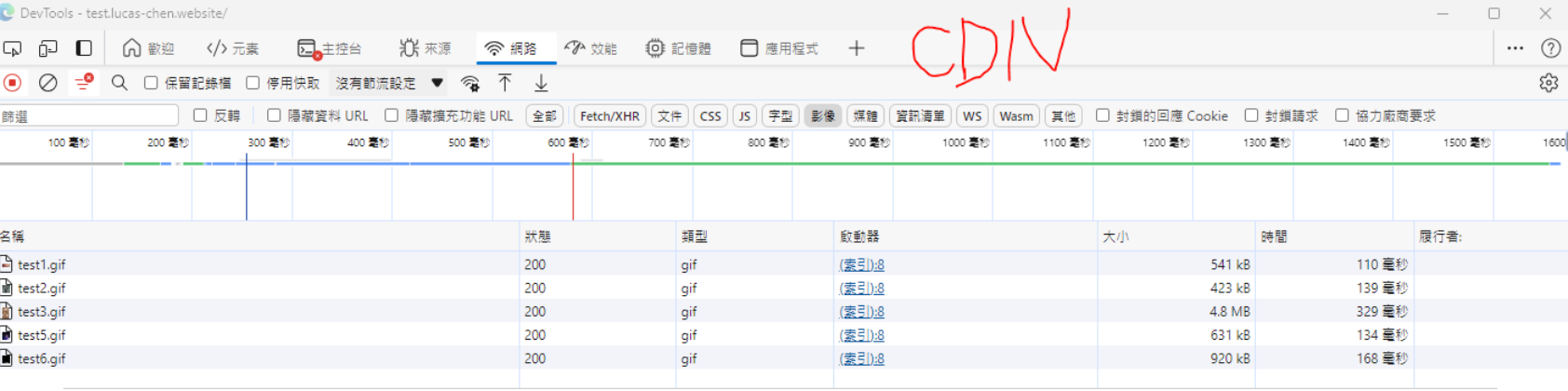The height and width of the screenshot is (391, 1568).
Task: Open the 效能 performance tab
Action: [591, 48]
